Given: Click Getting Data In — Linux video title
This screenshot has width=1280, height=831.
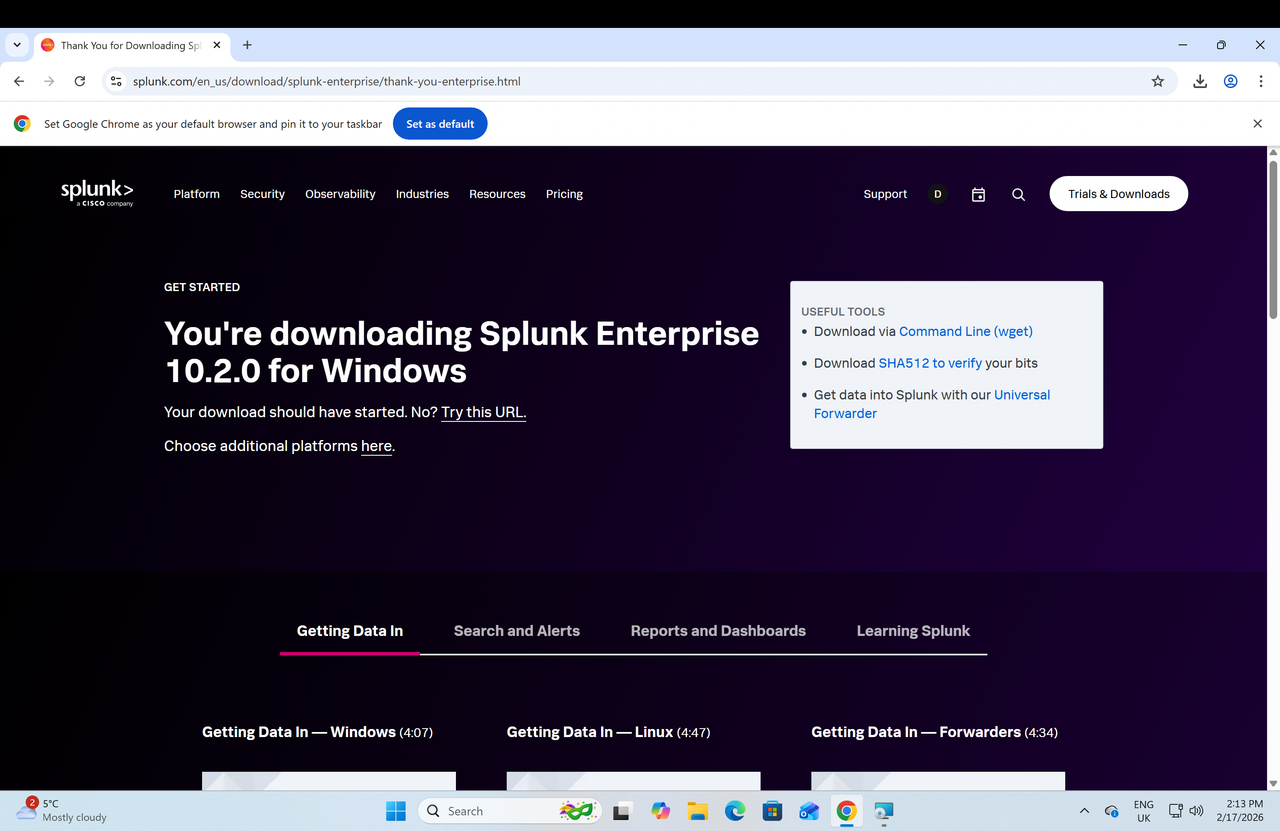Looking at the screenshot, I should (608, 732).
